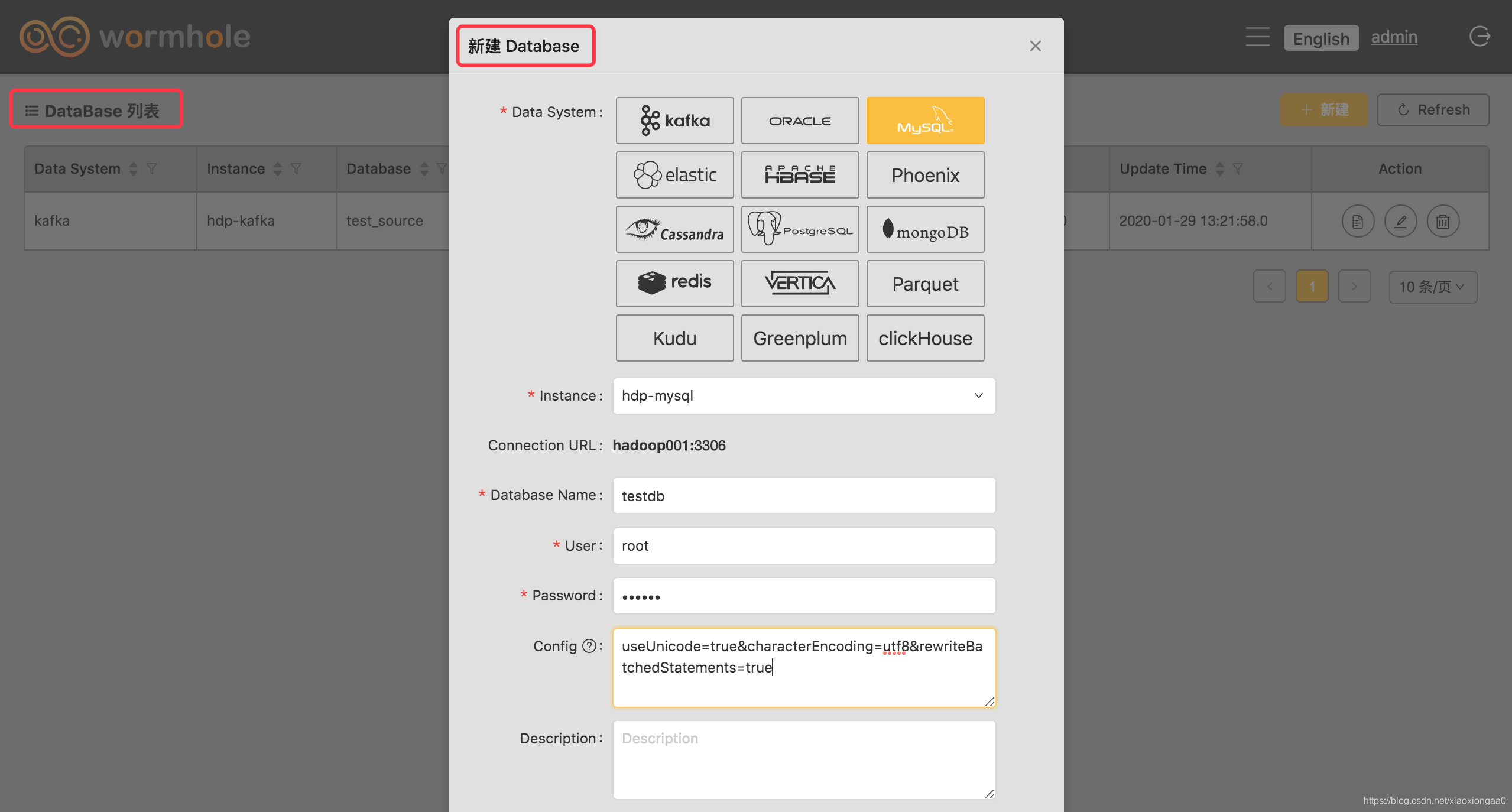
Task: Open the Update Time filter icon
Action: pos(1238,169)
